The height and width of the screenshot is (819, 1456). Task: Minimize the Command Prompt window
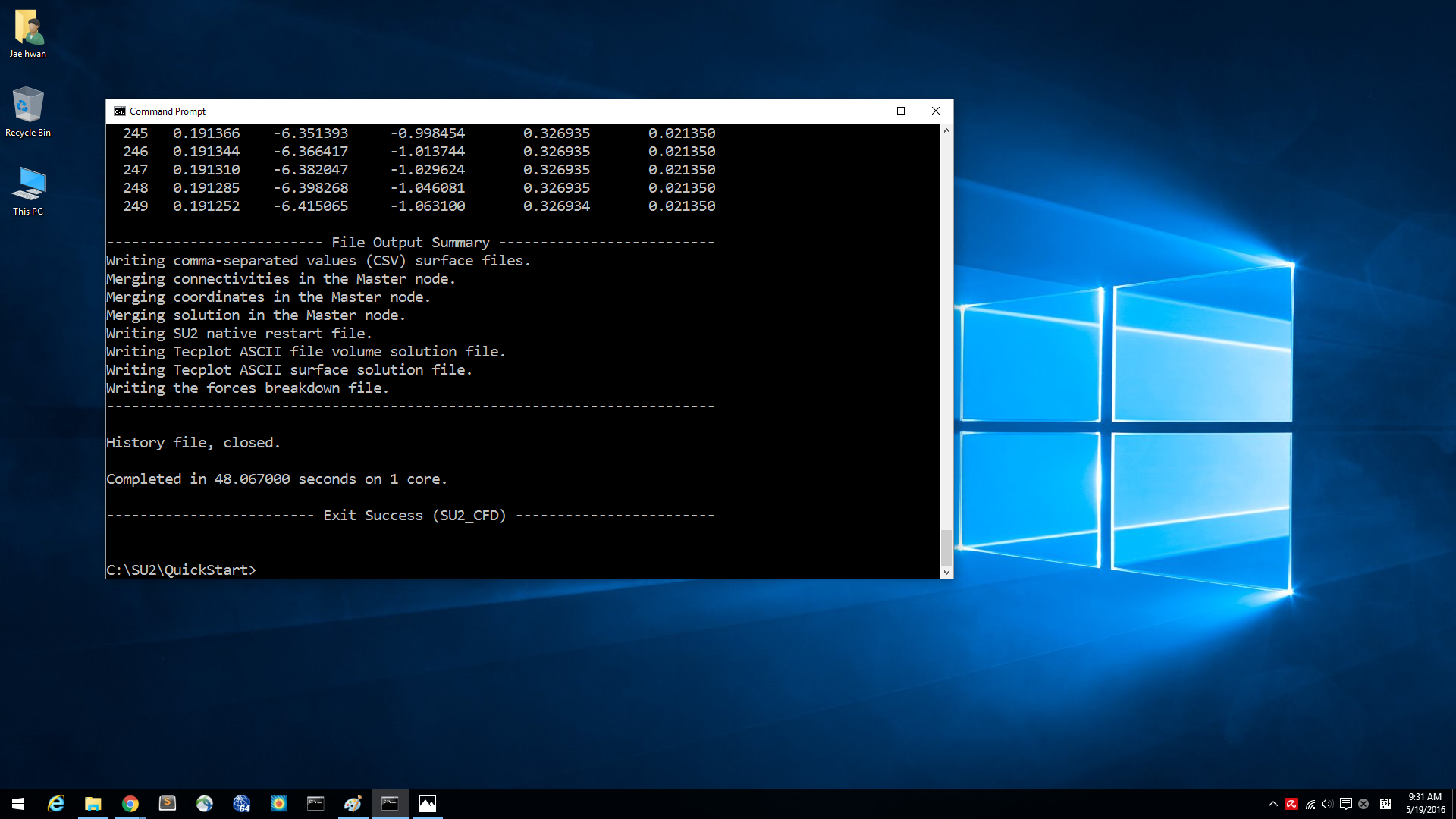tap(866, 111)
